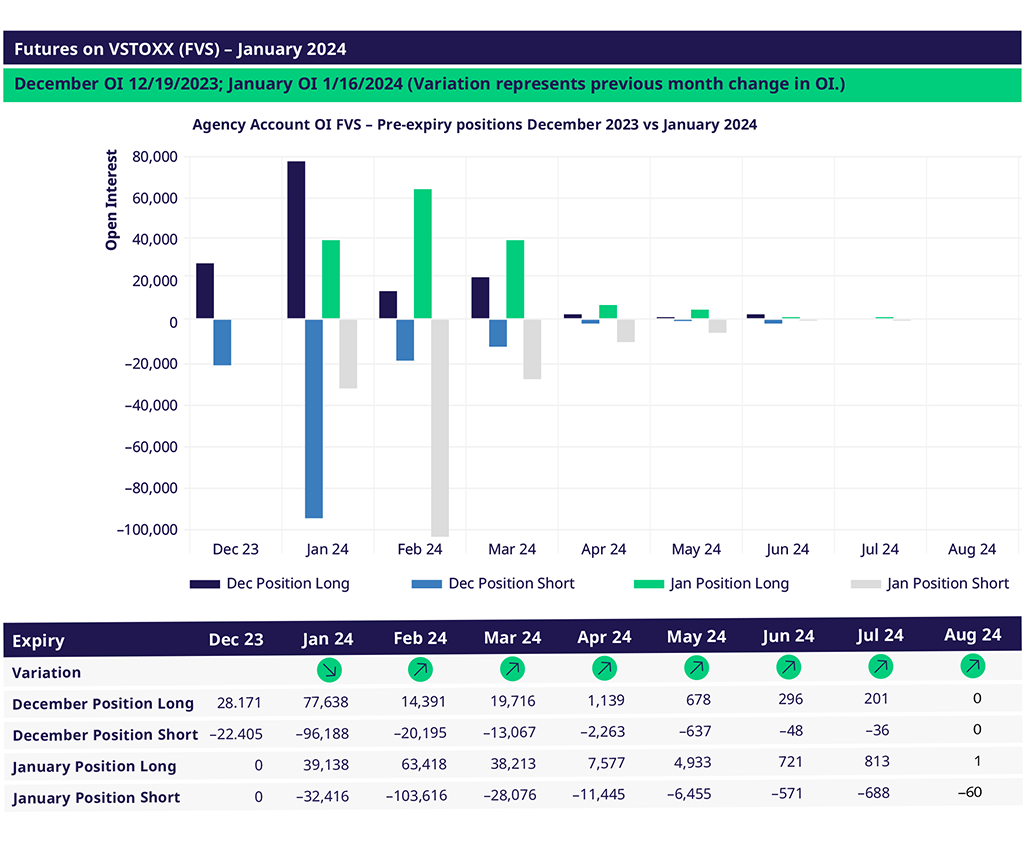Viewport: 1024px width, 844px height.
Task: Click the Jul 24 variation arrow icon
Action: pyautogui.click(x=881, y=666)
